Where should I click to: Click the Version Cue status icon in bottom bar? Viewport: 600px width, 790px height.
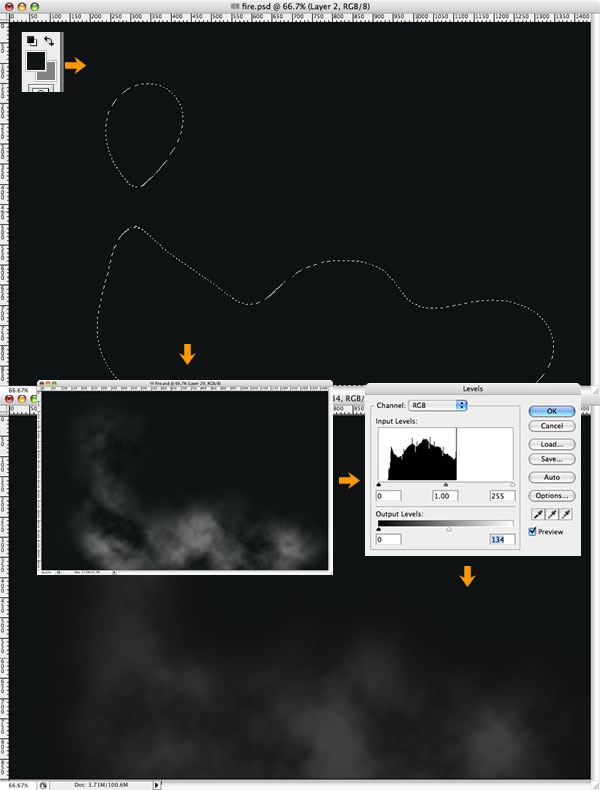coord(43,785)
